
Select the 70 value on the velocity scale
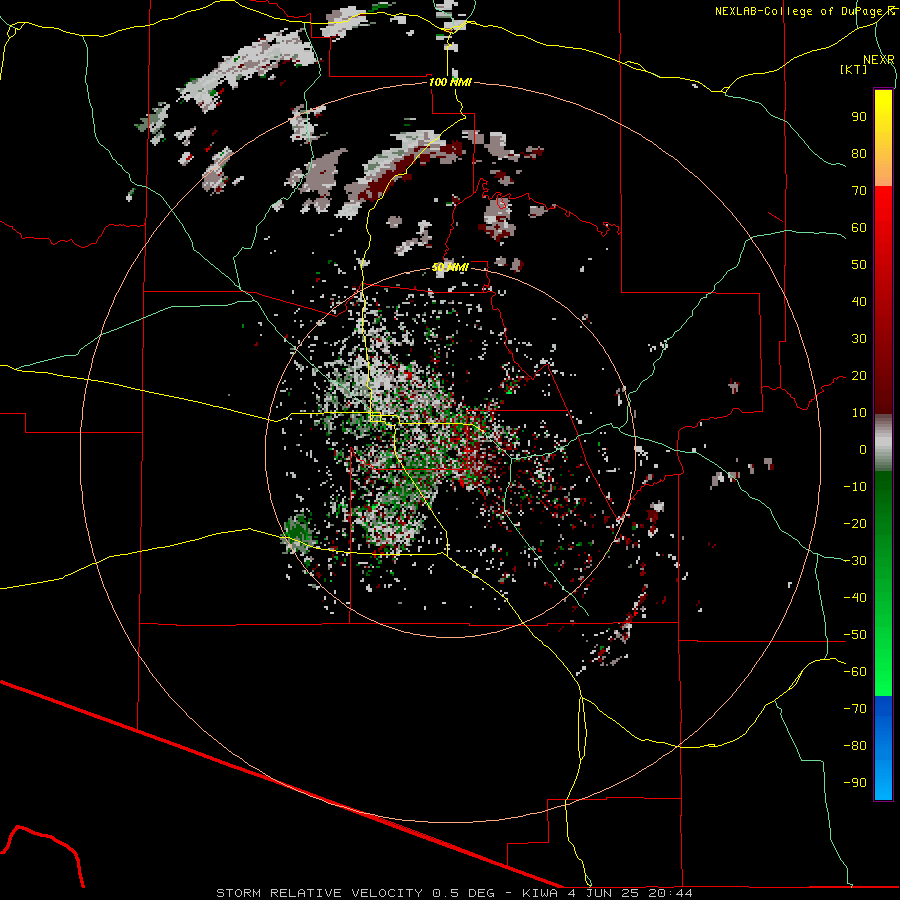pyautogui.click(x=859, y=191)
